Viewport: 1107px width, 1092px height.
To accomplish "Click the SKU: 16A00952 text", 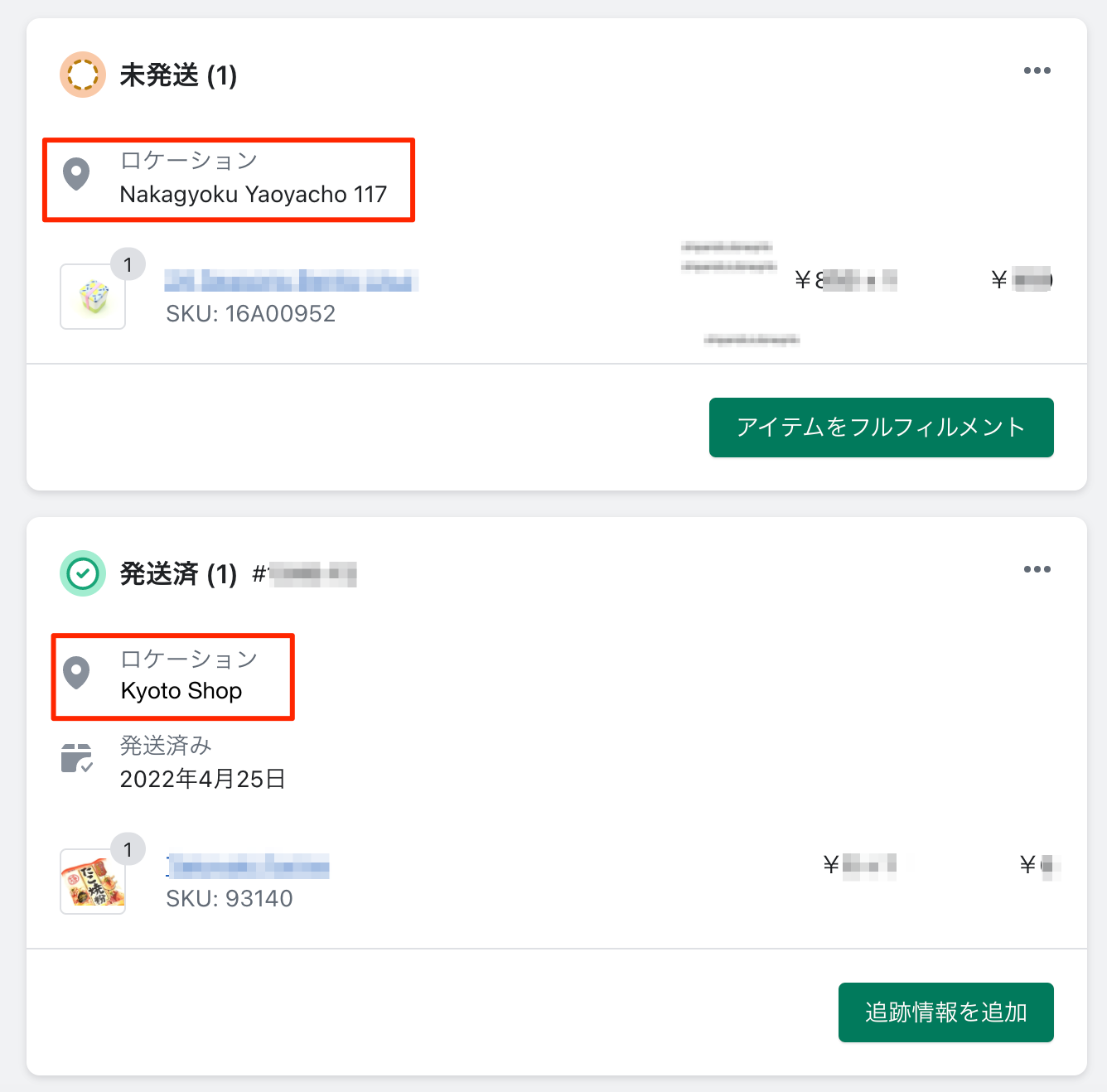I will pos(250,314).
